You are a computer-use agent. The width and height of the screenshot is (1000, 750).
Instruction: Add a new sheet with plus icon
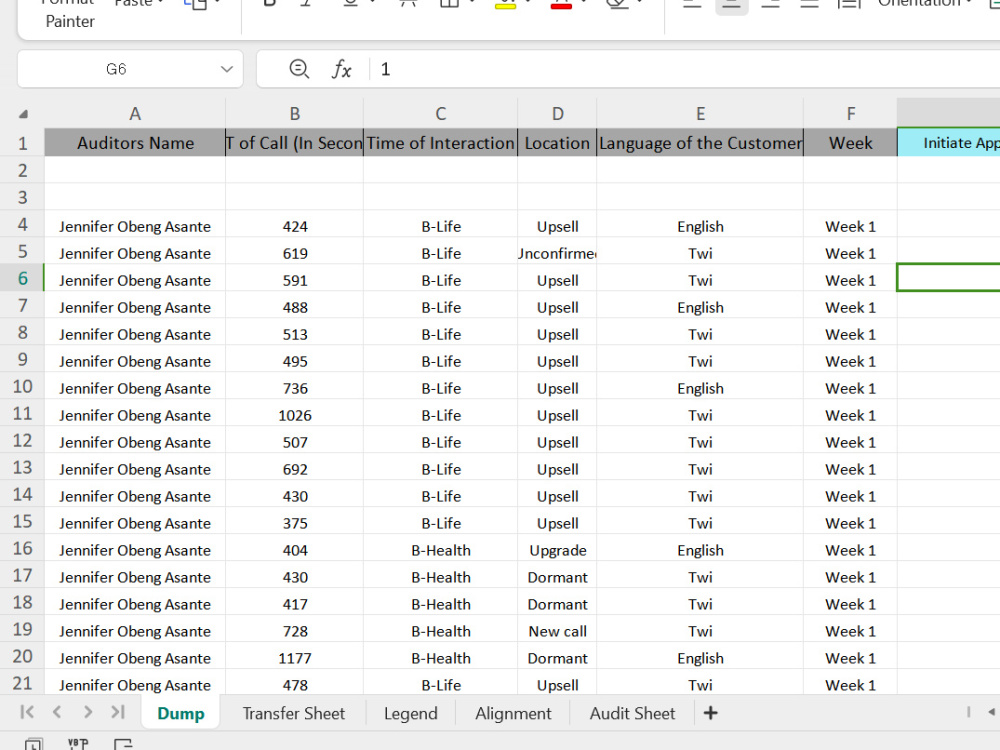point(710,713)
